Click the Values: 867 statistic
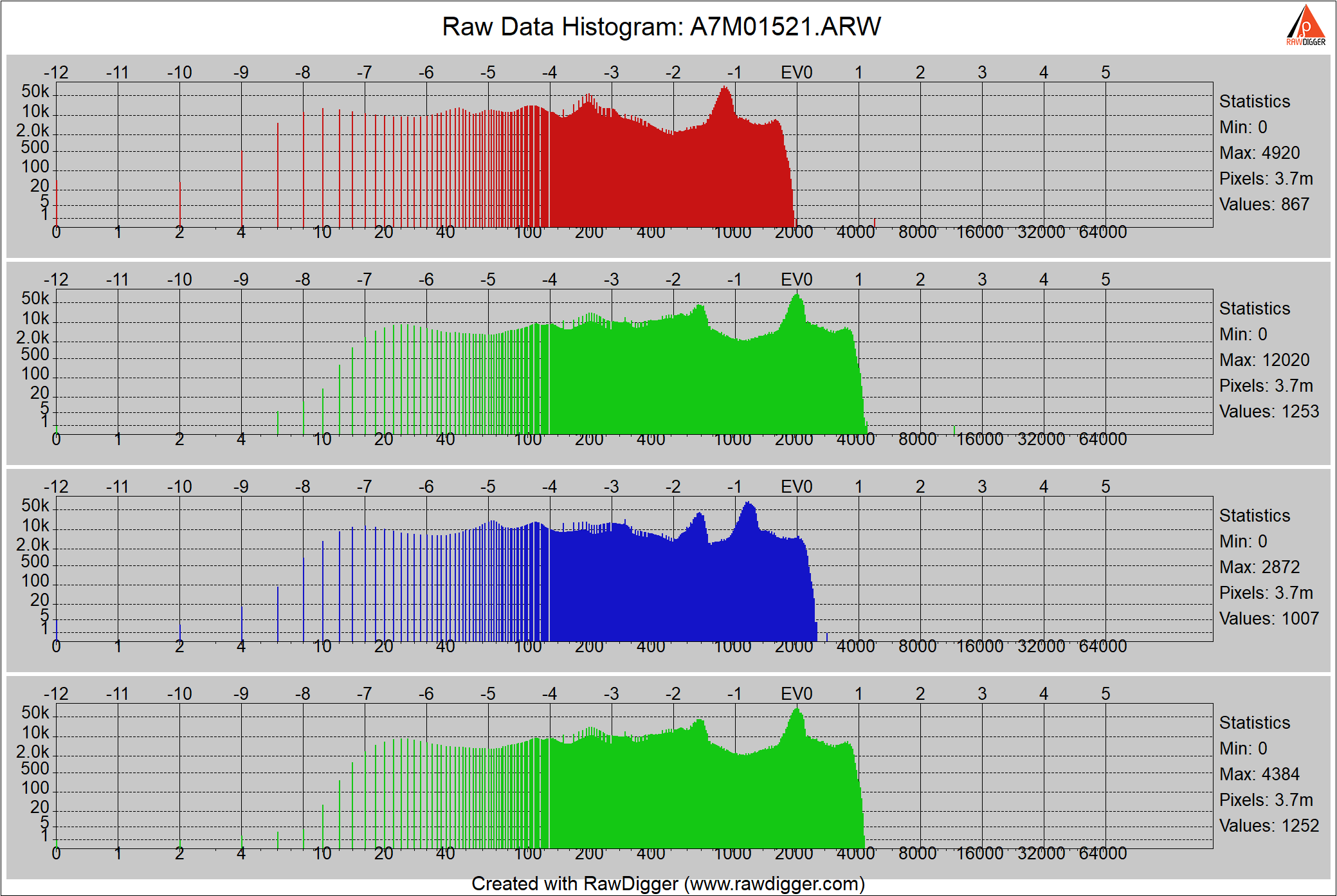This screenshot has height=896, width=1337. tap(1264, 205)
